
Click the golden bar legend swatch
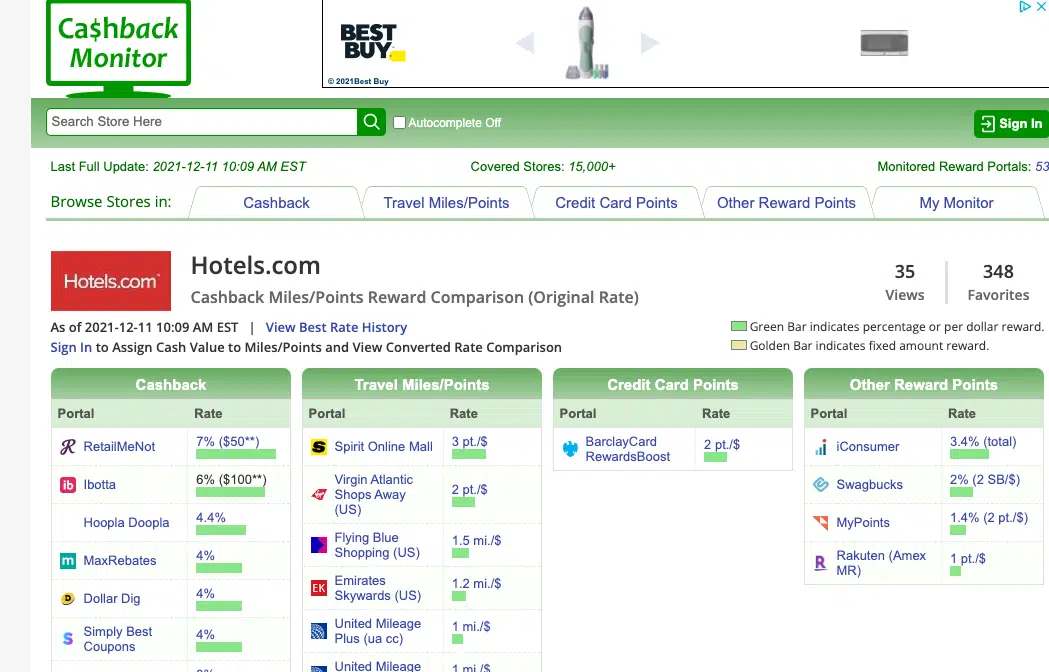[739, 345]
